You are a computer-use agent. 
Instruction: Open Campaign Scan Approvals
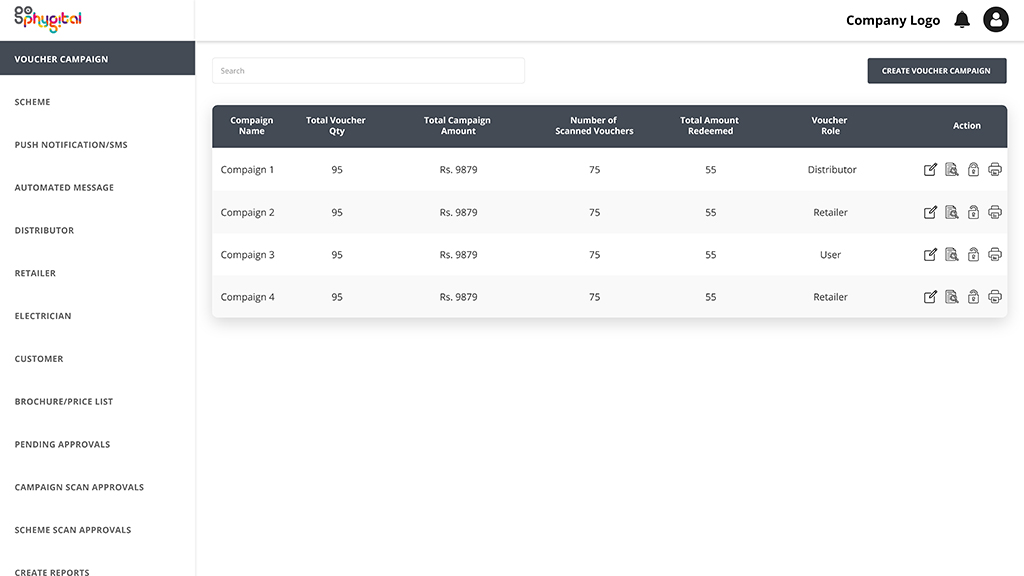pos(79,487)
